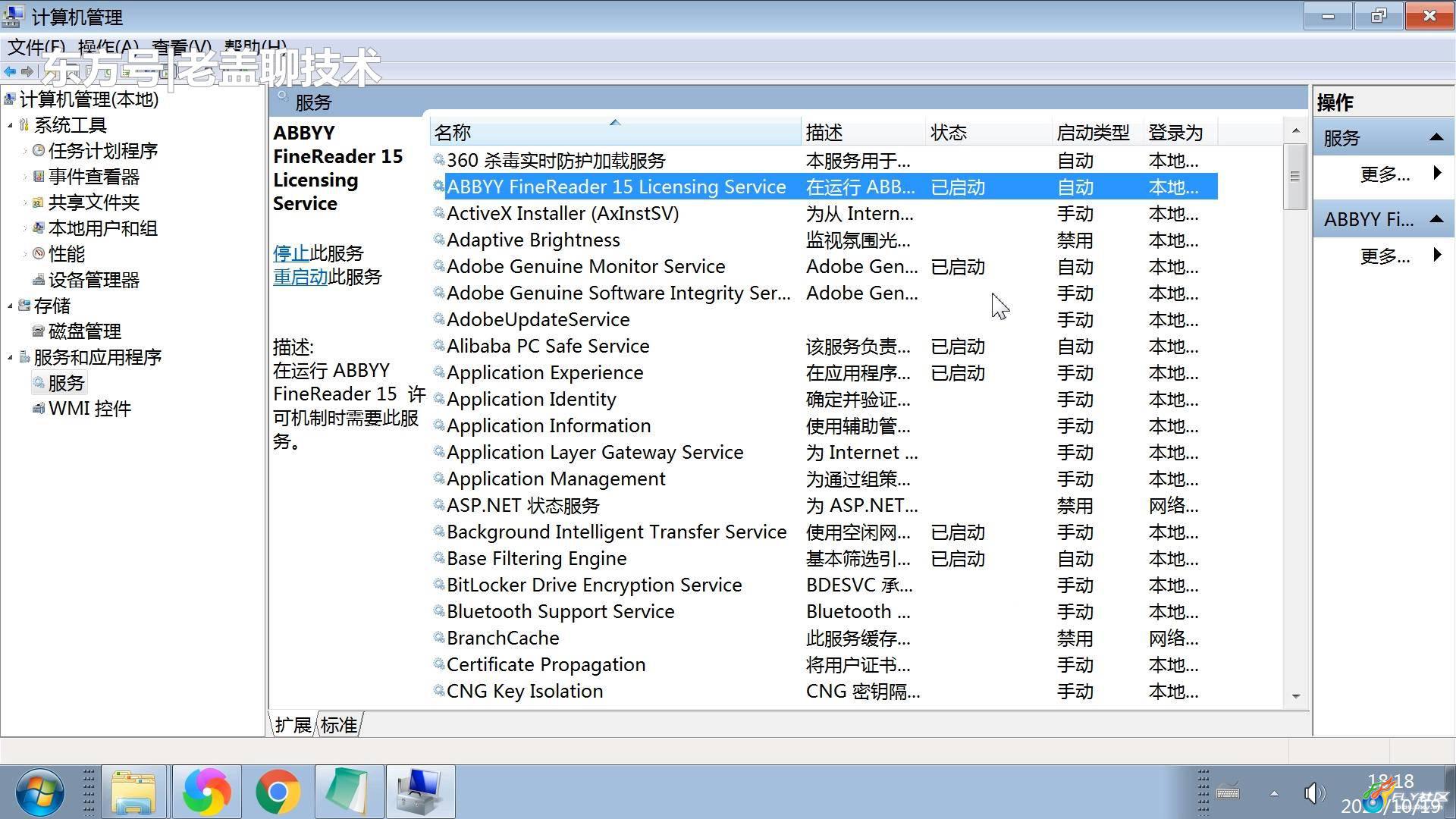Select Application Identity service

point(824,399)
